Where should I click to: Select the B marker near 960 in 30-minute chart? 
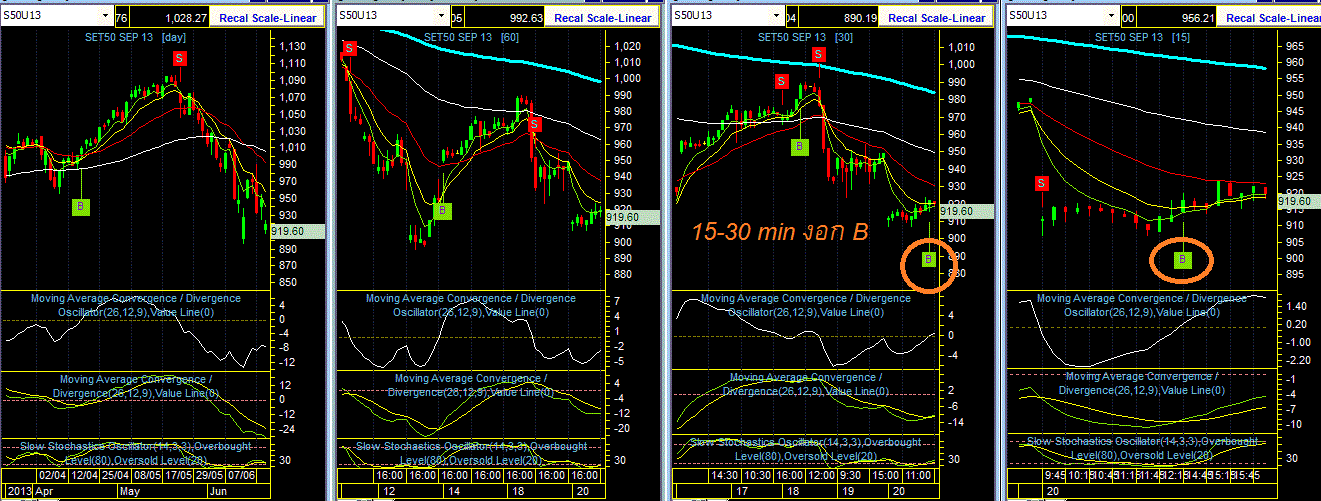click(799, 147)
